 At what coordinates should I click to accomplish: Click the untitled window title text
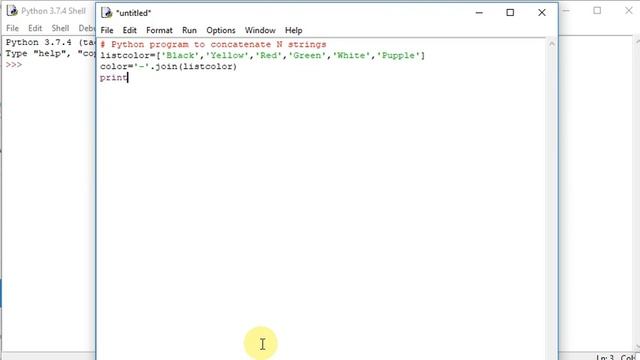133,13
